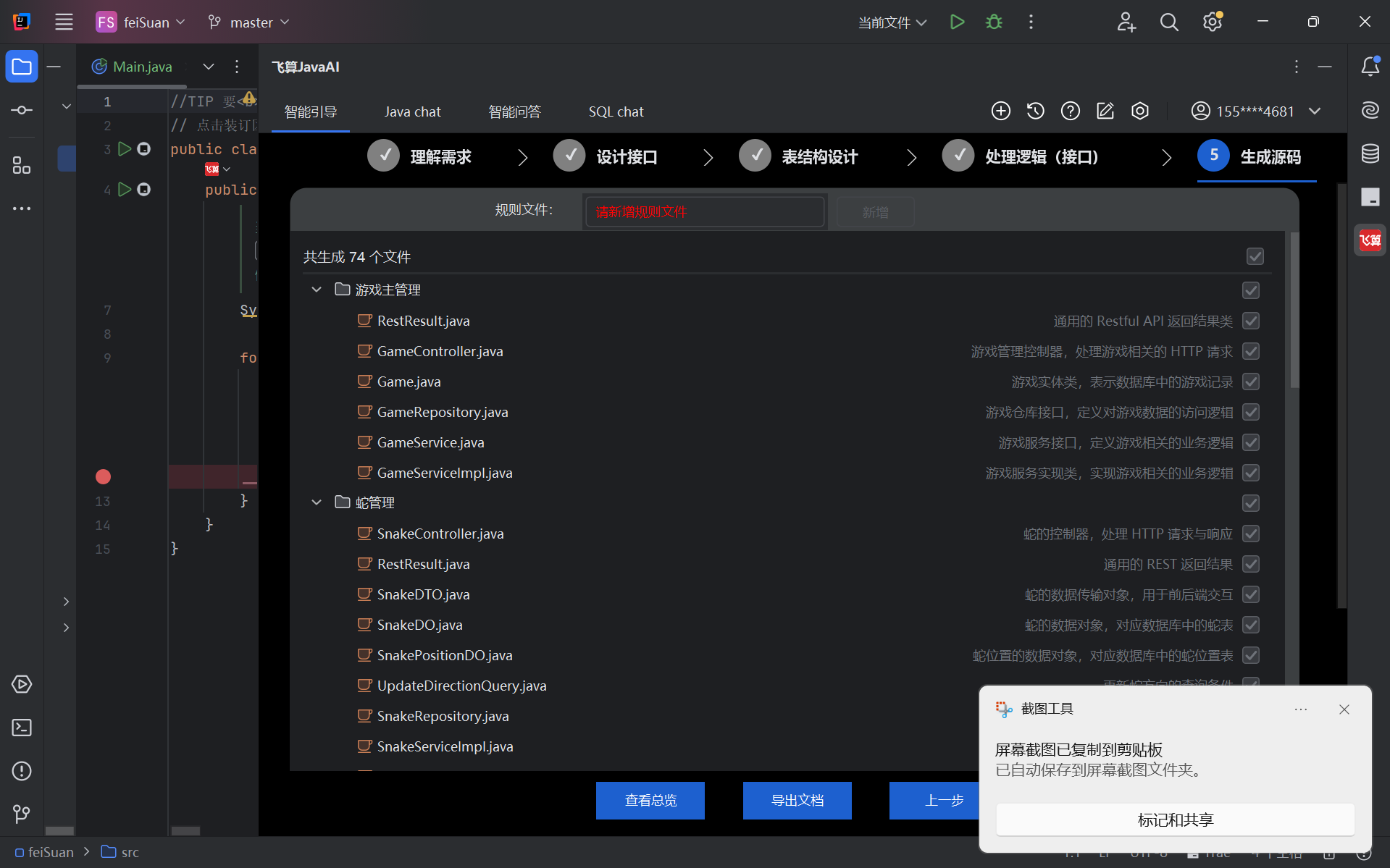
Task: Toggle checkbox for 蛇管理 folder
Action: [x=1251, y=503]
